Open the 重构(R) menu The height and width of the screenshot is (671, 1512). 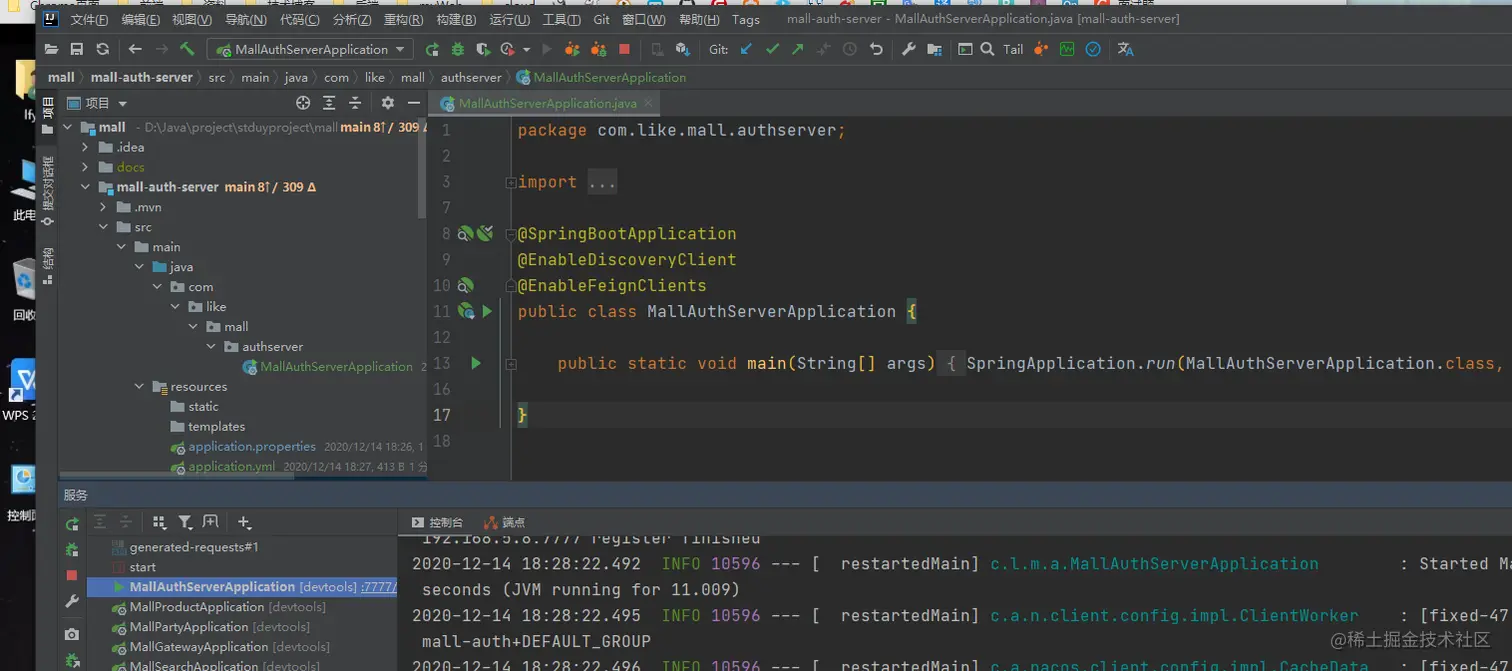403,20
